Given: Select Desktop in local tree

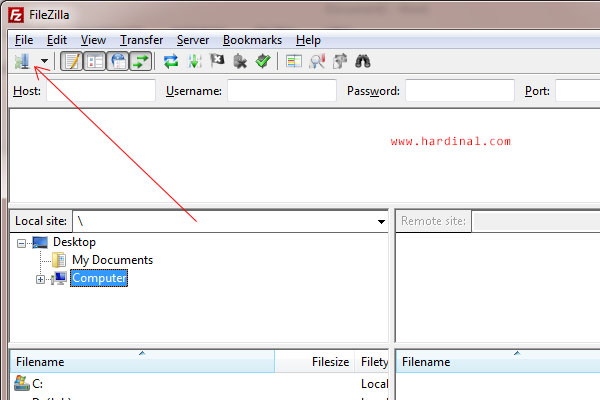Looking at the screenshot, I should 74,242.
